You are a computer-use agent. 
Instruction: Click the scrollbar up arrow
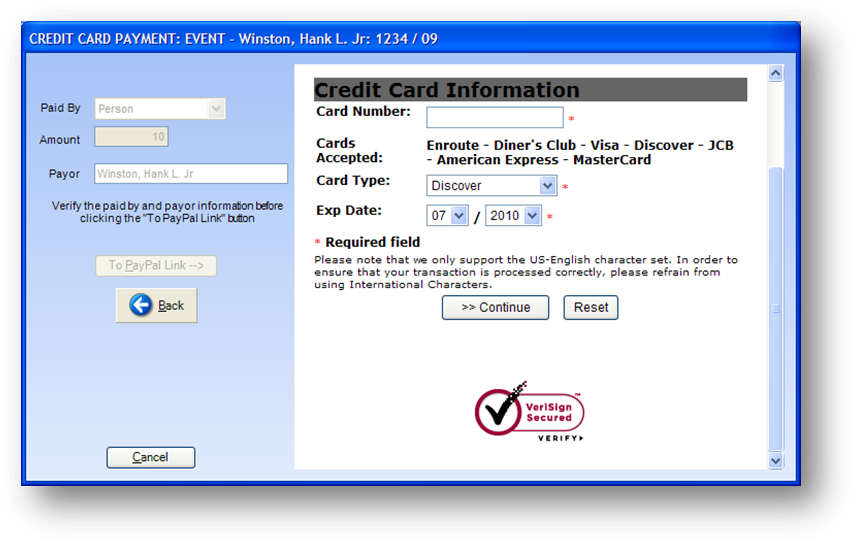click(x=775, y=73)
